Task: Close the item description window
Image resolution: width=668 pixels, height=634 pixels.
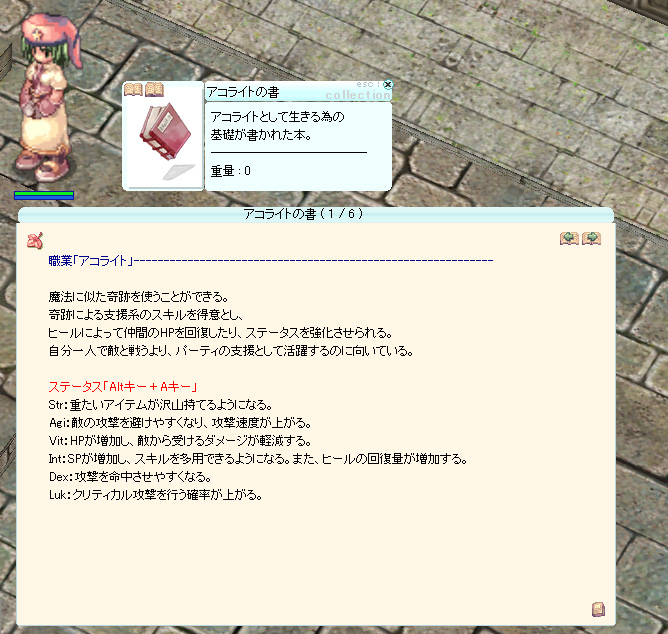Action: 388,84
